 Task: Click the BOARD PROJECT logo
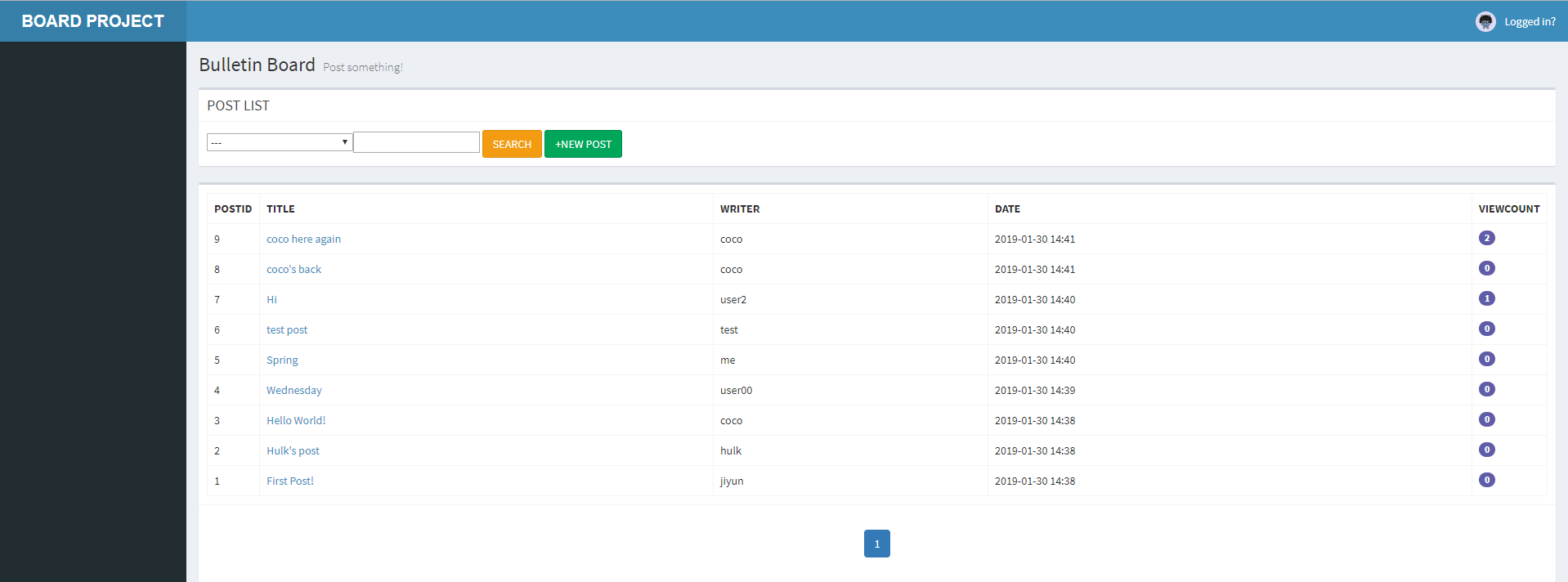click(x=93, y=21)
